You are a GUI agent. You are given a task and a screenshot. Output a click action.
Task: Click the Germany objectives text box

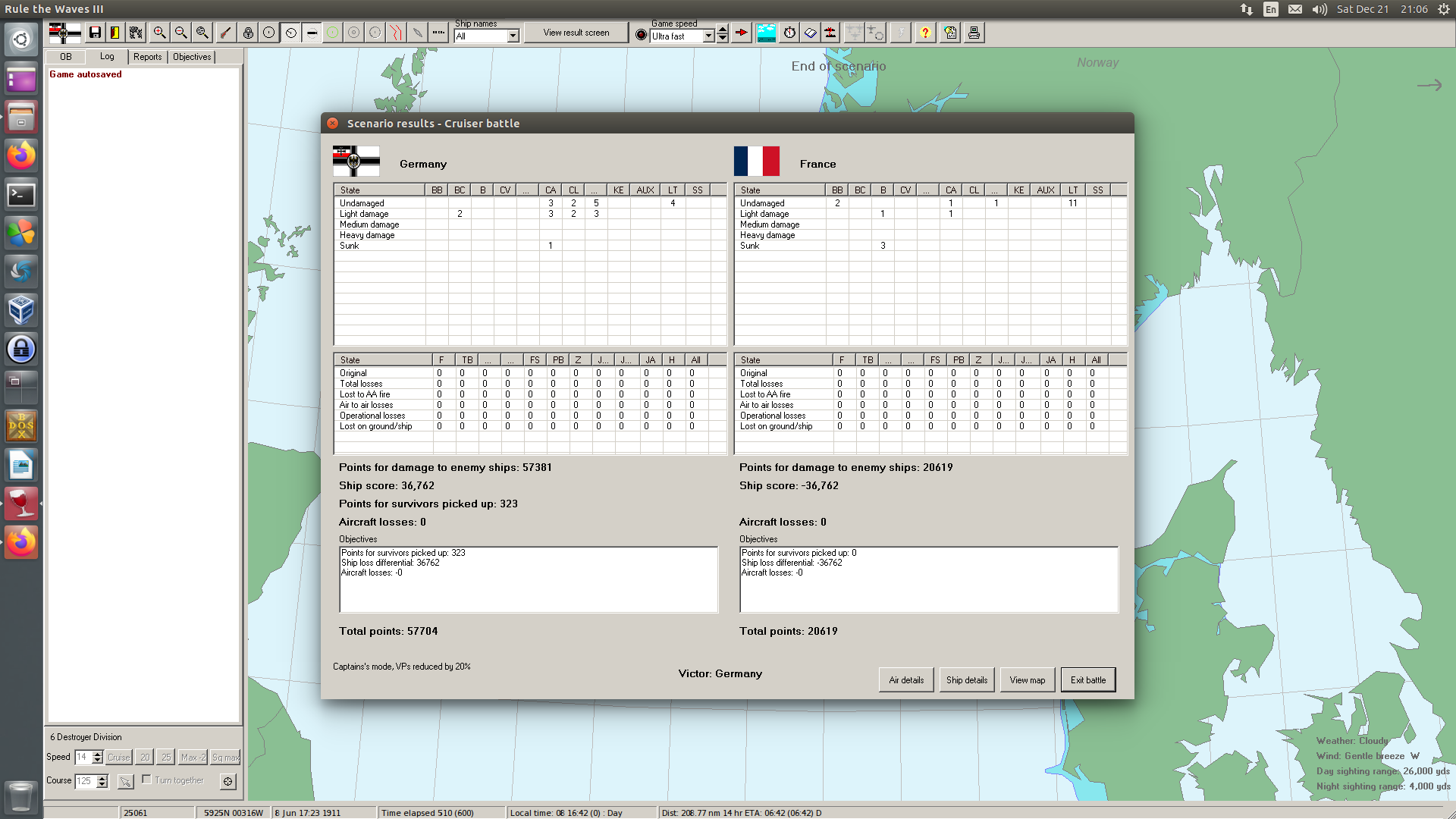click(529, 579)
